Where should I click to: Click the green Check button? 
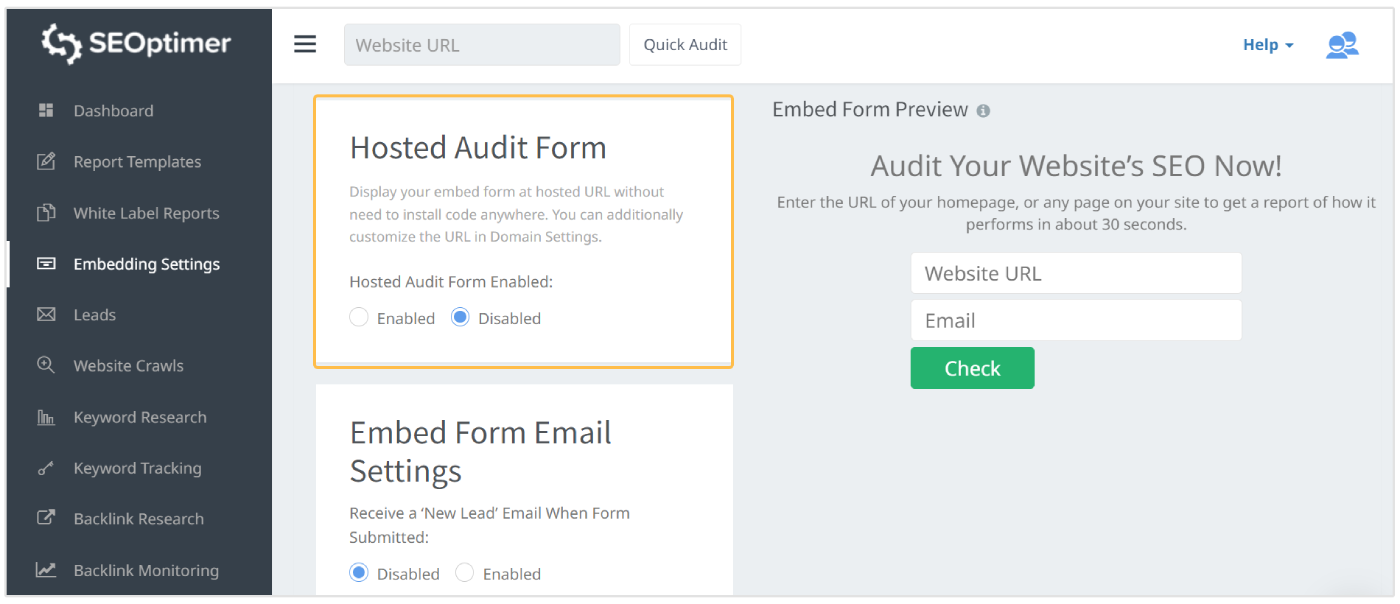click(x=971, y=368)
